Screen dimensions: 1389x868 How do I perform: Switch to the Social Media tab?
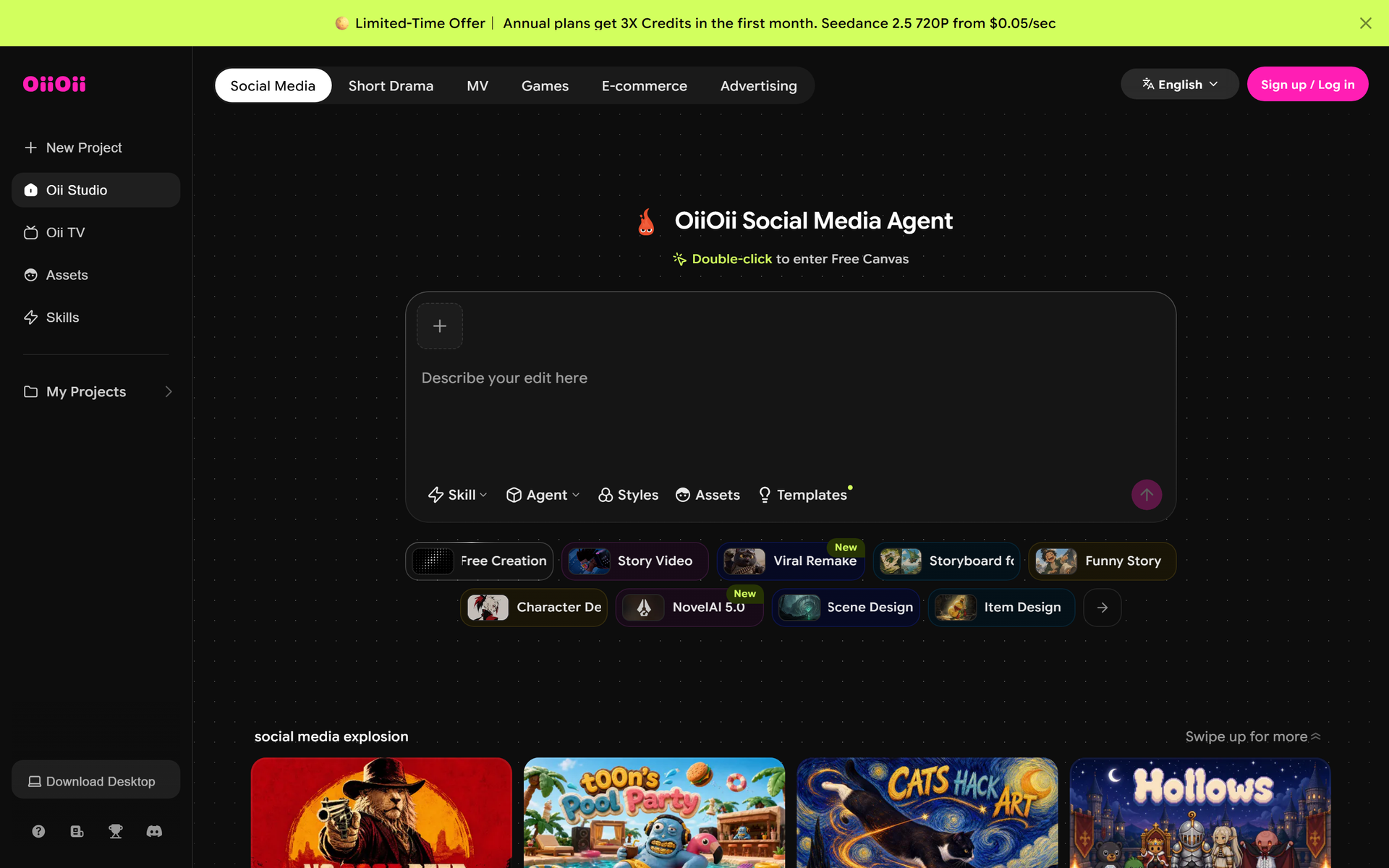tap(273, 86)
